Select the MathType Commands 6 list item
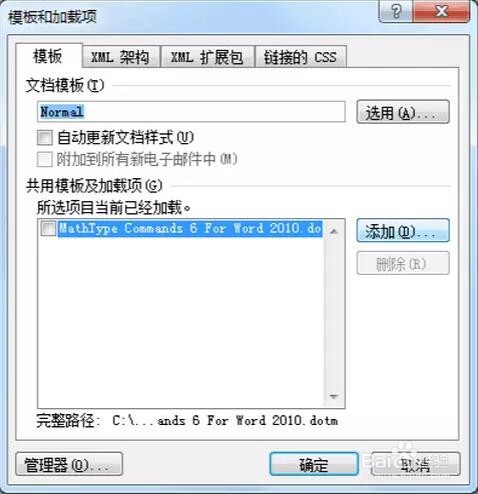478x494 pixels. click(x=190, y=229)
